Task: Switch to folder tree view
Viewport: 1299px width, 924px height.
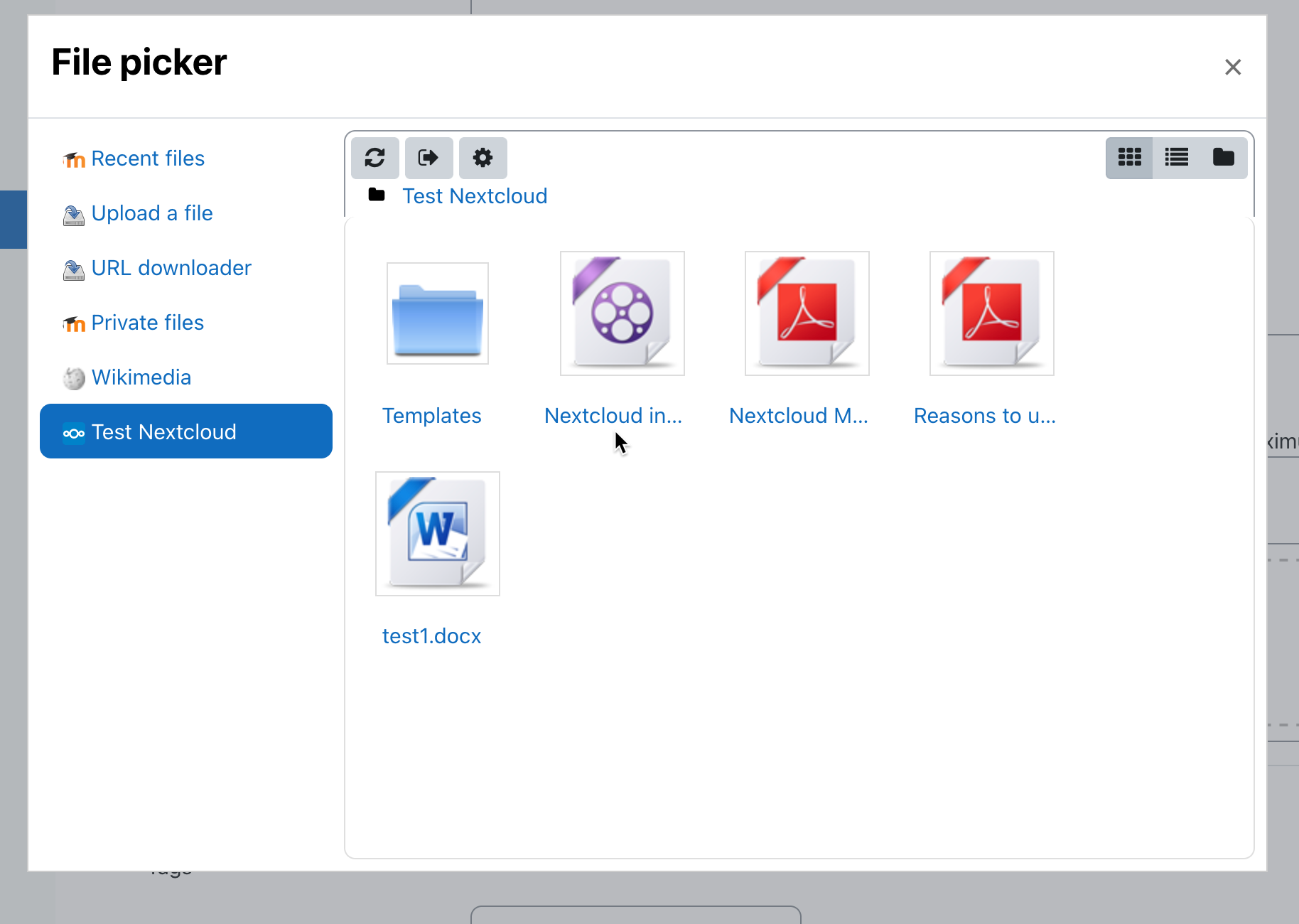Action: (x=1223, y=157)
